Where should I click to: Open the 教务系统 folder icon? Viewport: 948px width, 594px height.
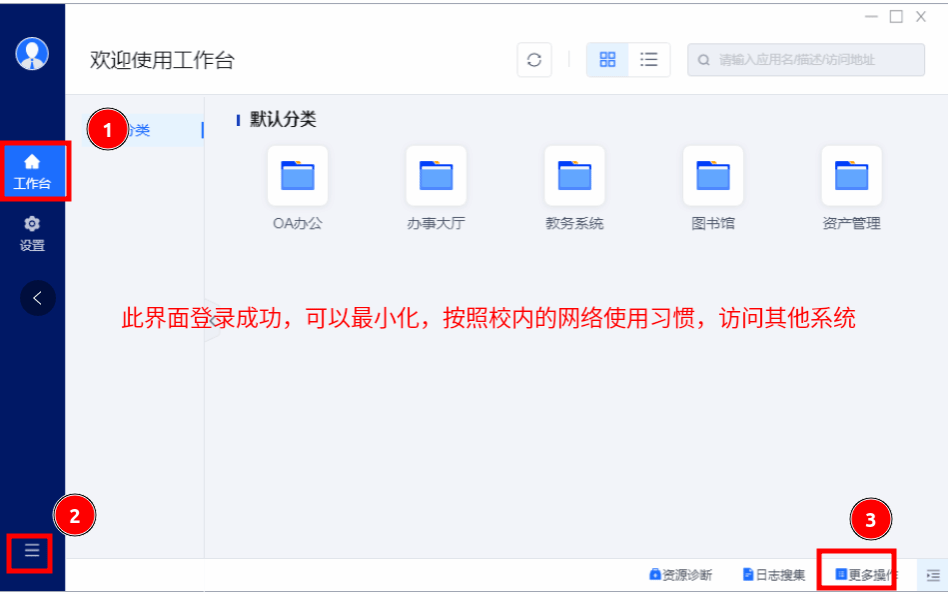[574, 177]
